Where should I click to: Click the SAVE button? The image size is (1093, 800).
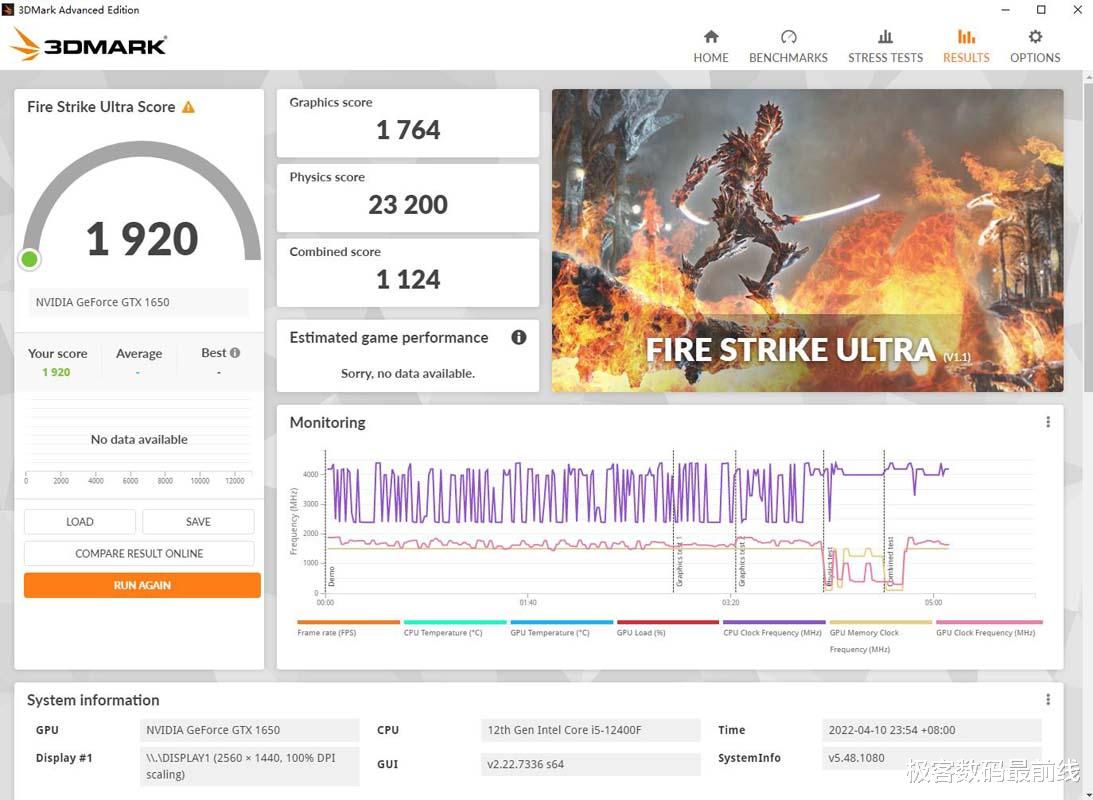198,522
